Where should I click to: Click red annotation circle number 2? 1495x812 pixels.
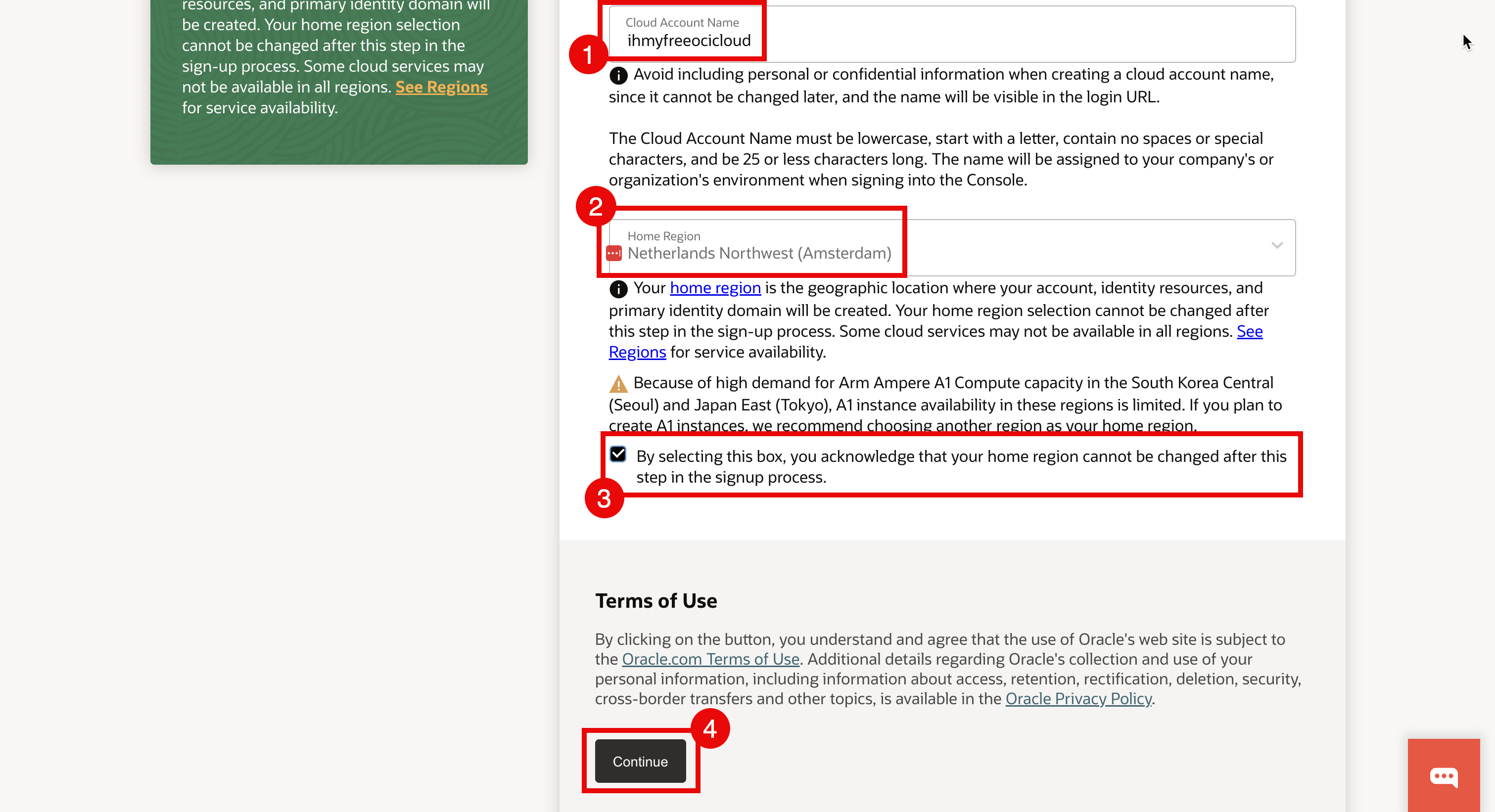coord(596,207)
